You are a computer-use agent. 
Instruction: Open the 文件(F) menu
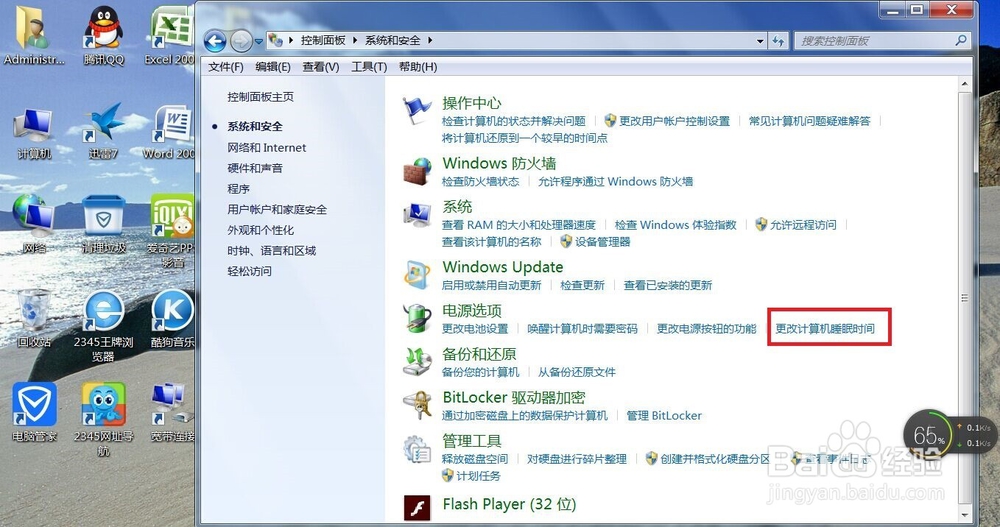point(226,67)
